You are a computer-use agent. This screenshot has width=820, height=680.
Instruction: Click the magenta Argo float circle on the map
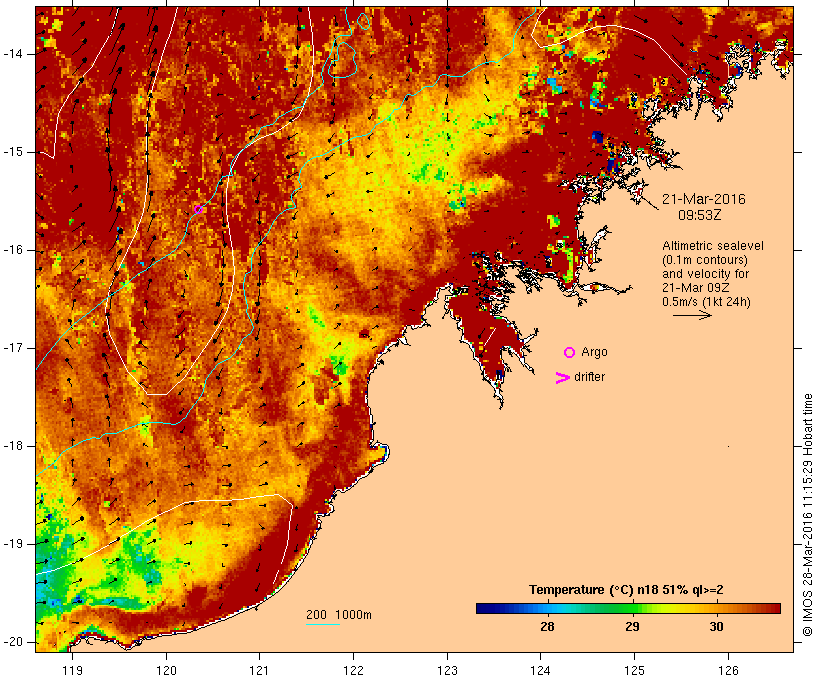tap(198, 210)
